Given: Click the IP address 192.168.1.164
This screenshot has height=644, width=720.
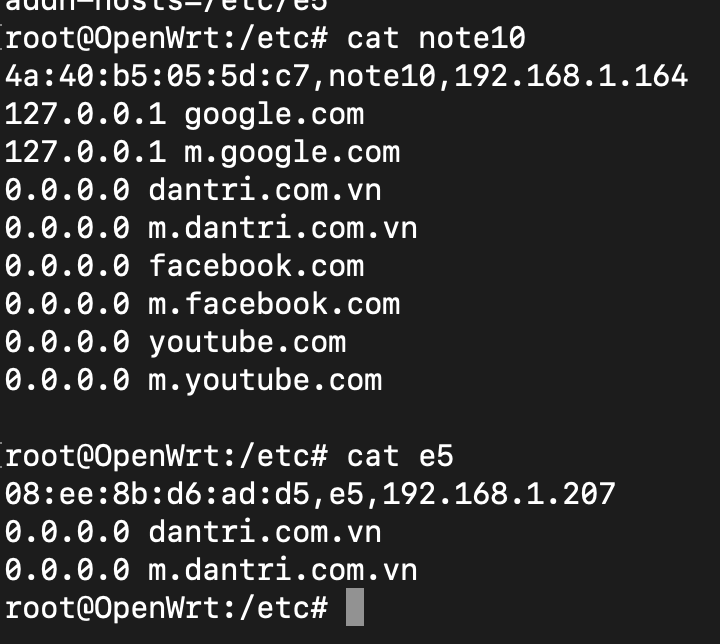Looking at the screenshot, I should (571, 76).
